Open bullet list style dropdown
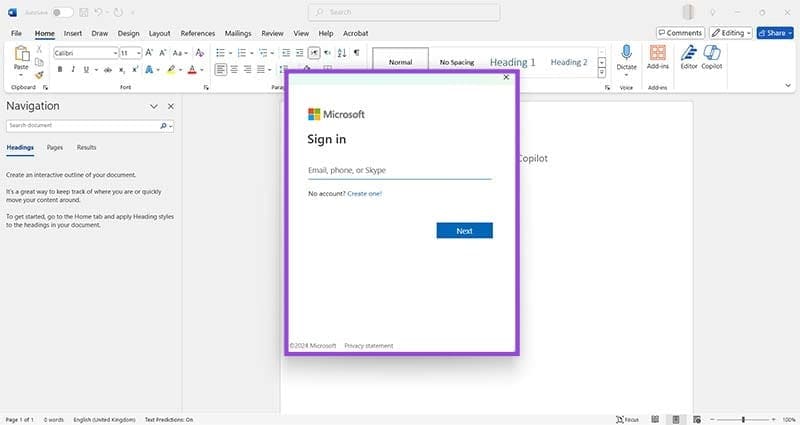The height and width of the screenshot is (425, 800). point(230,53)
